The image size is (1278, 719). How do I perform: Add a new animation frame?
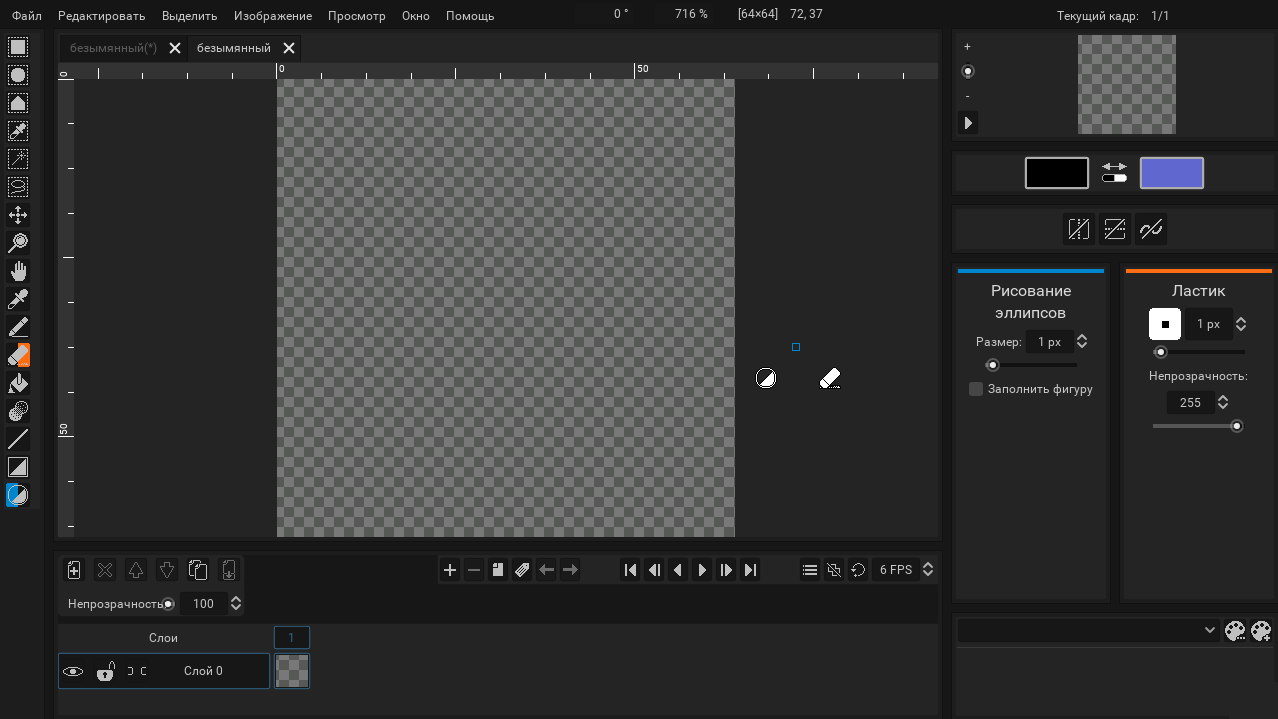pos(450,570)
